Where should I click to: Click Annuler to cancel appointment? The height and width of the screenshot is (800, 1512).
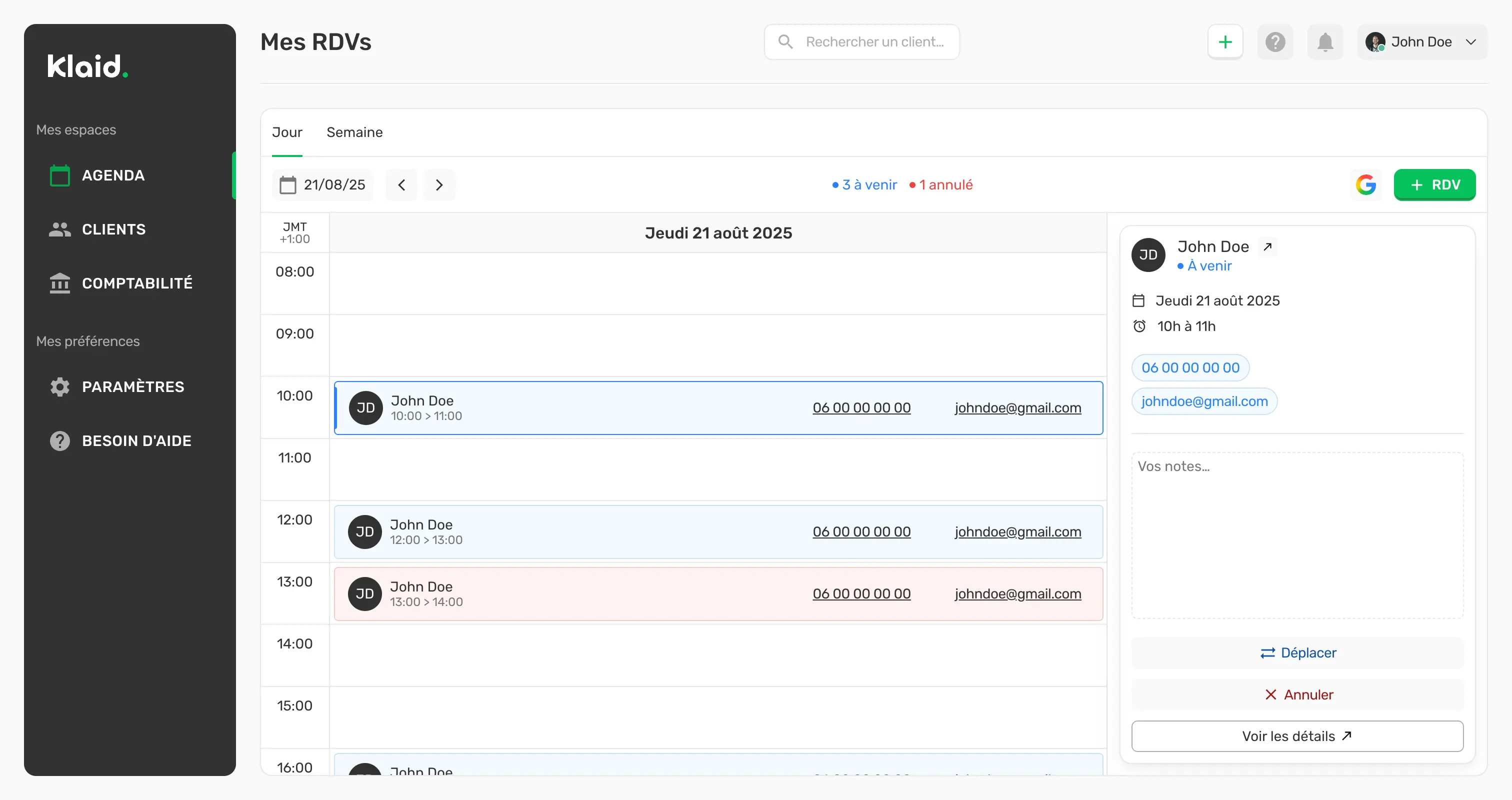point(1297,694)
